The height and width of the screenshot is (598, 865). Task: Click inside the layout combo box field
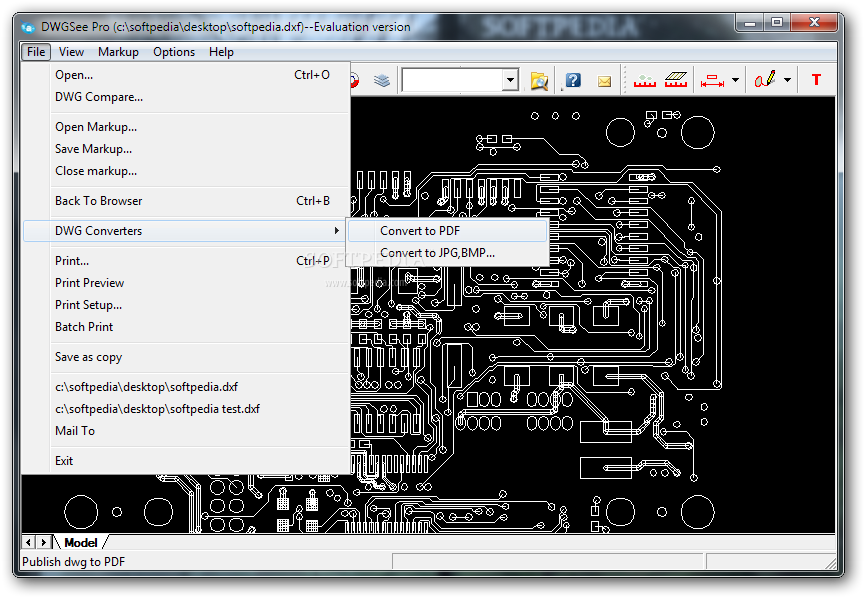tap(452, 81)
